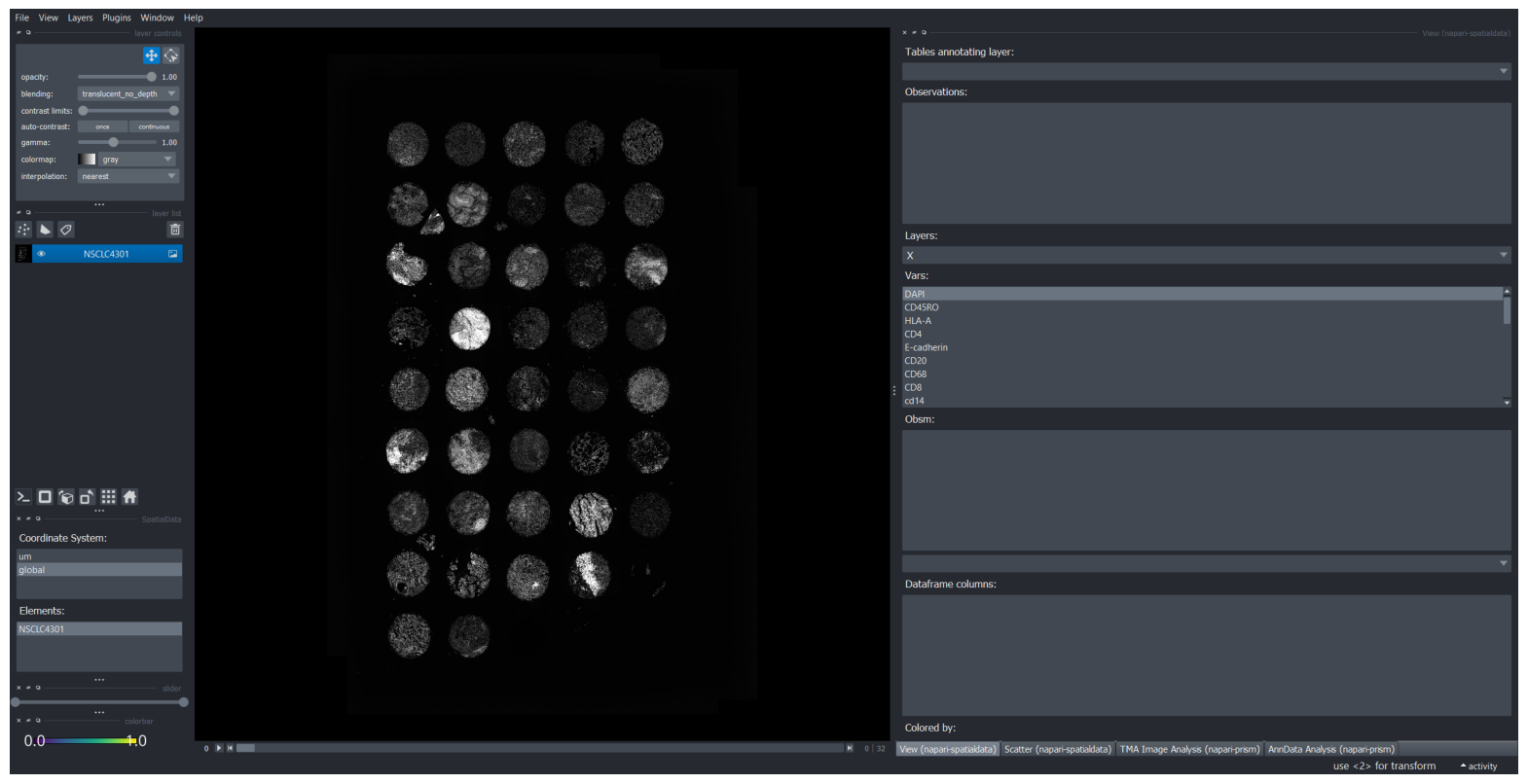
Task: Open the napari console
Action: coord(23,497)
